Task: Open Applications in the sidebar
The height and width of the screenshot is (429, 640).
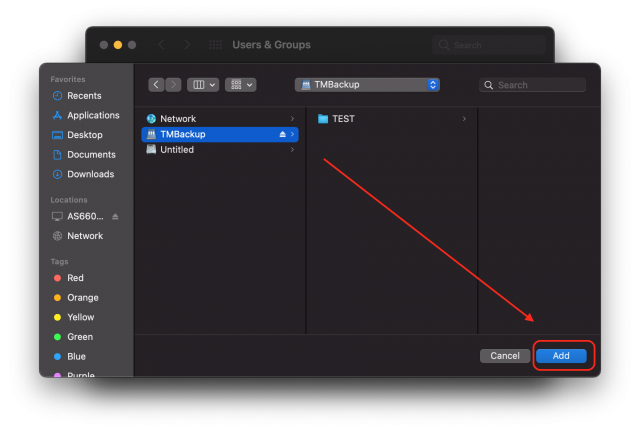Action: point(92,115)
